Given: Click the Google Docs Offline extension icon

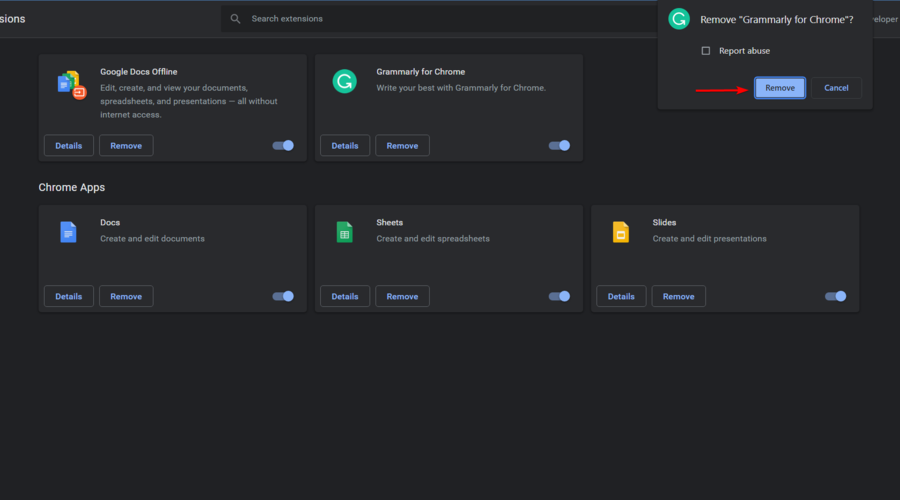Looking at the screenshot, I should 69,86.
